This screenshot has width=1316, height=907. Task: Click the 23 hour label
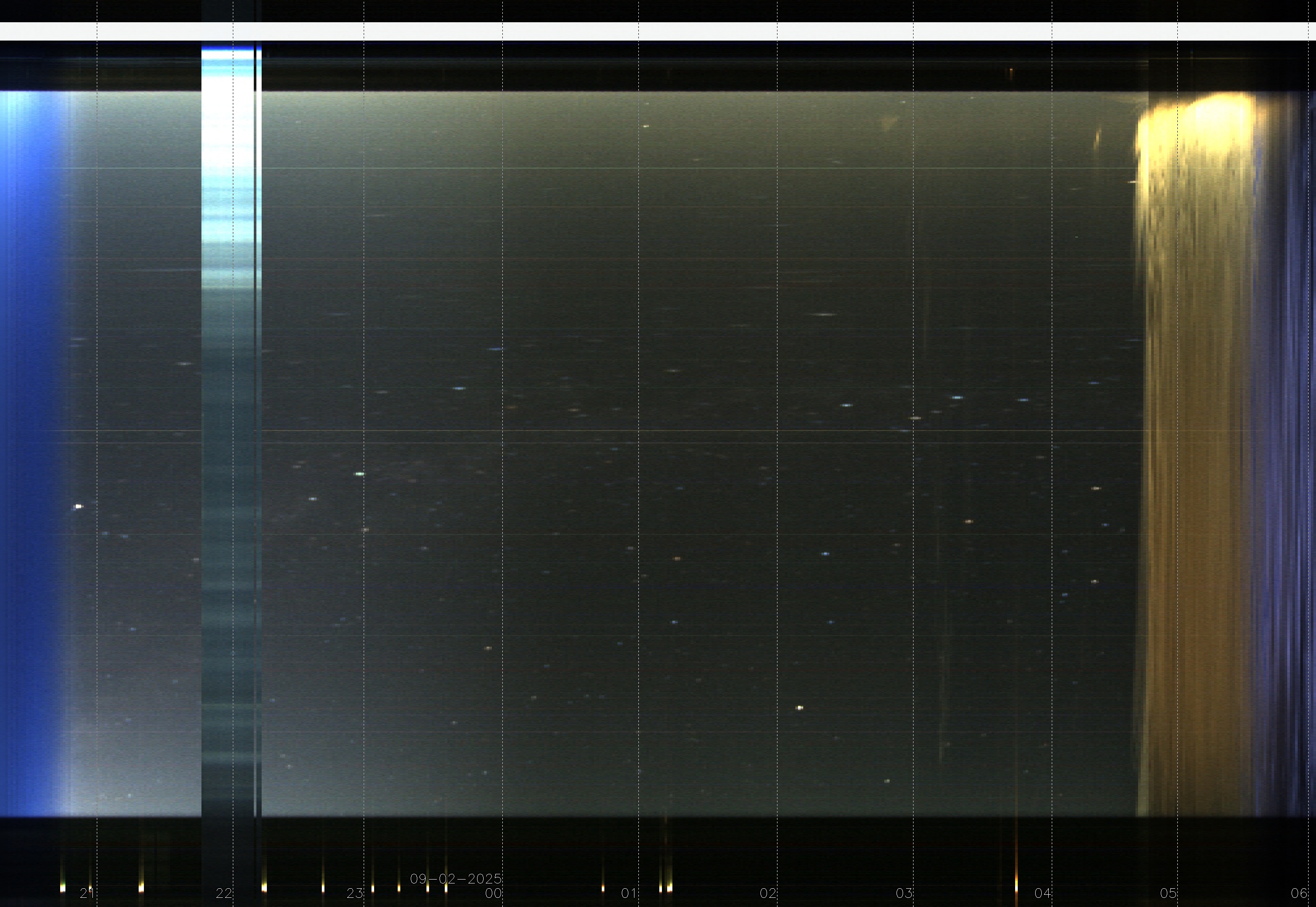355,893
